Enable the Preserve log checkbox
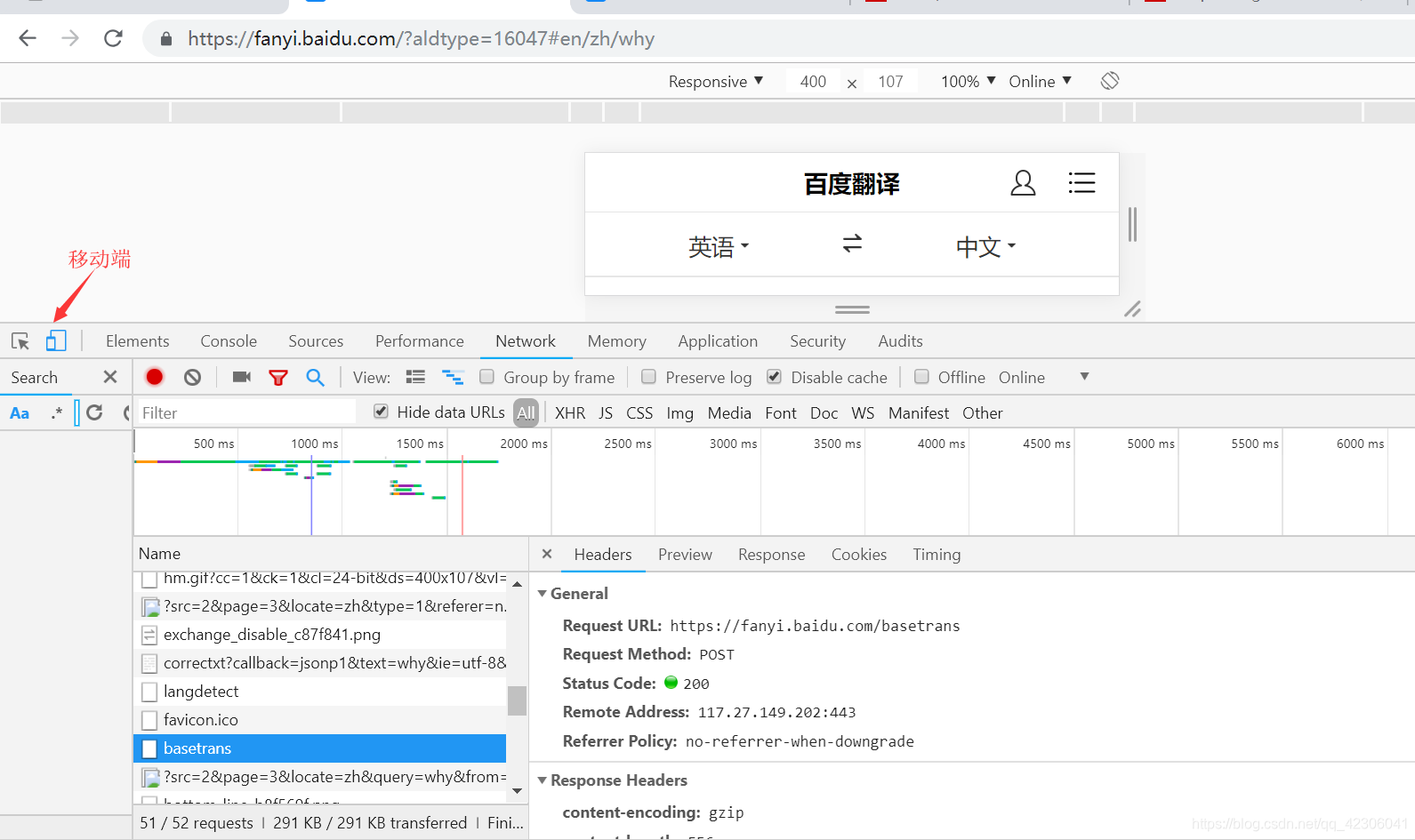 click(648, 377)
